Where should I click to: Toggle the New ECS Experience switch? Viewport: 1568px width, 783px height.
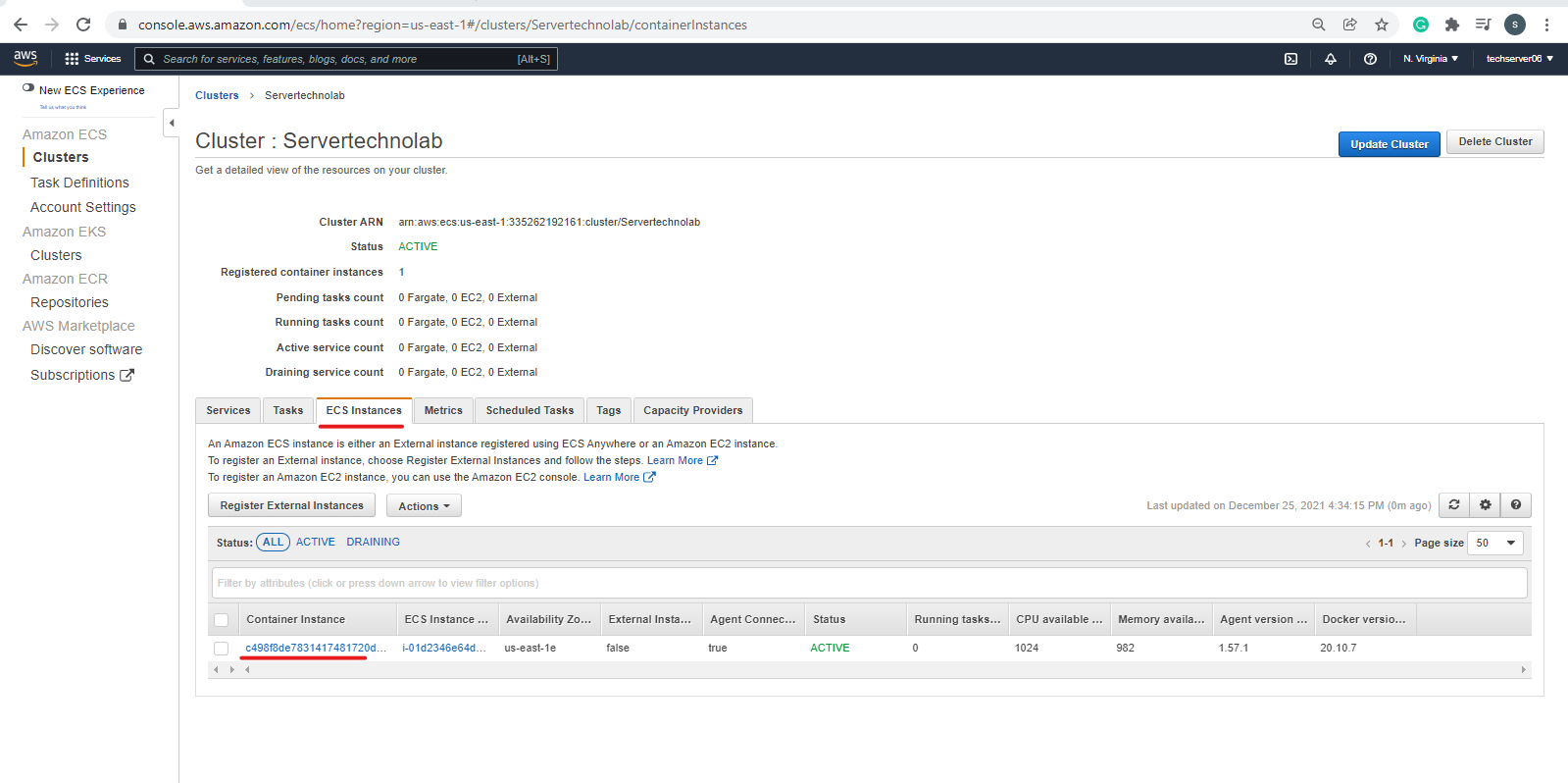click(x=28, y=88)
